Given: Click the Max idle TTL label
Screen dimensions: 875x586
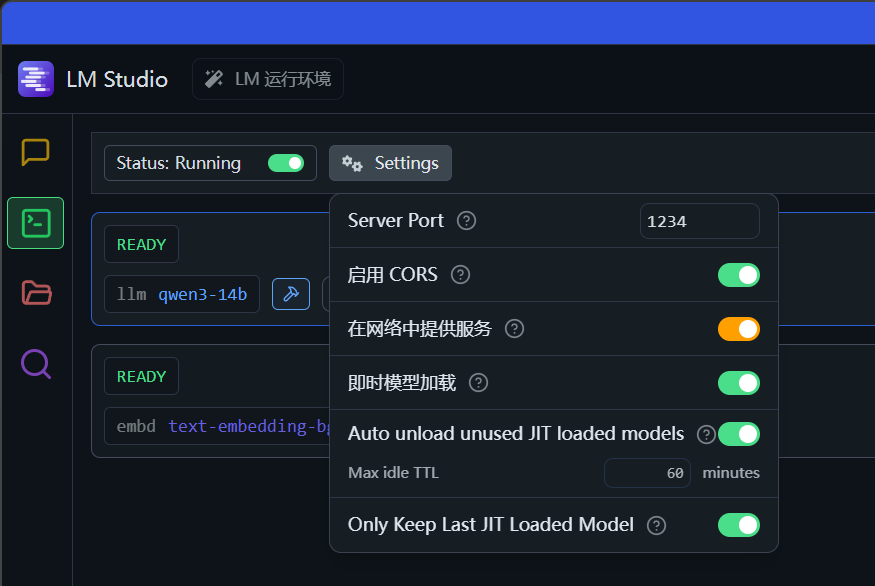Looking at the screenshot, I should click(x=393, y=473).
